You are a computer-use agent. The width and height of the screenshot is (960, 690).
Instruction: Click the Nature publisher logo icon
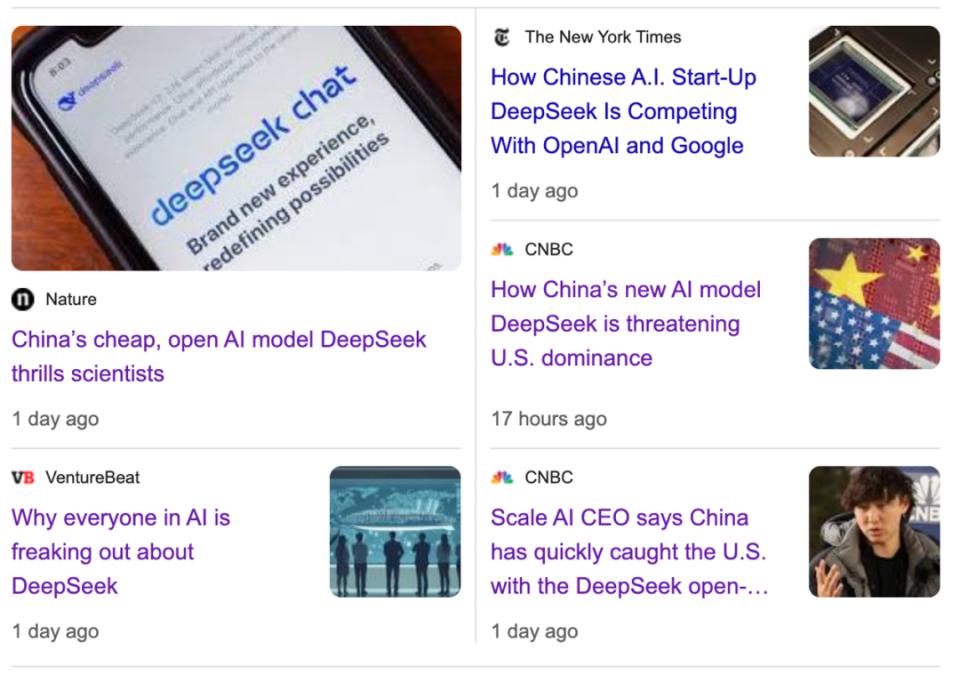click(23, 299)
